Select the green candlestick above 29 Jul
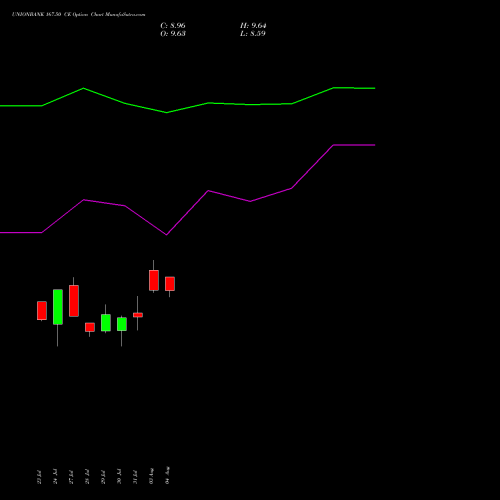 pyautogui.click(x=106, y=323)
